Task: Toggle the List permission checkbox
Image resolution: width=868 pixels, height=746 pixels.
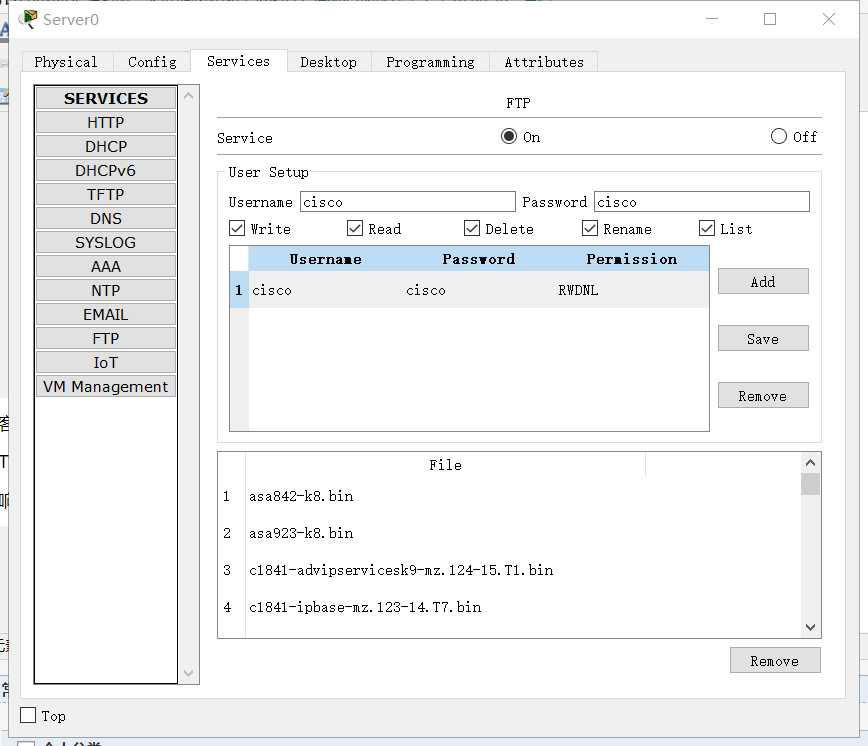Action: pos(707,228)
